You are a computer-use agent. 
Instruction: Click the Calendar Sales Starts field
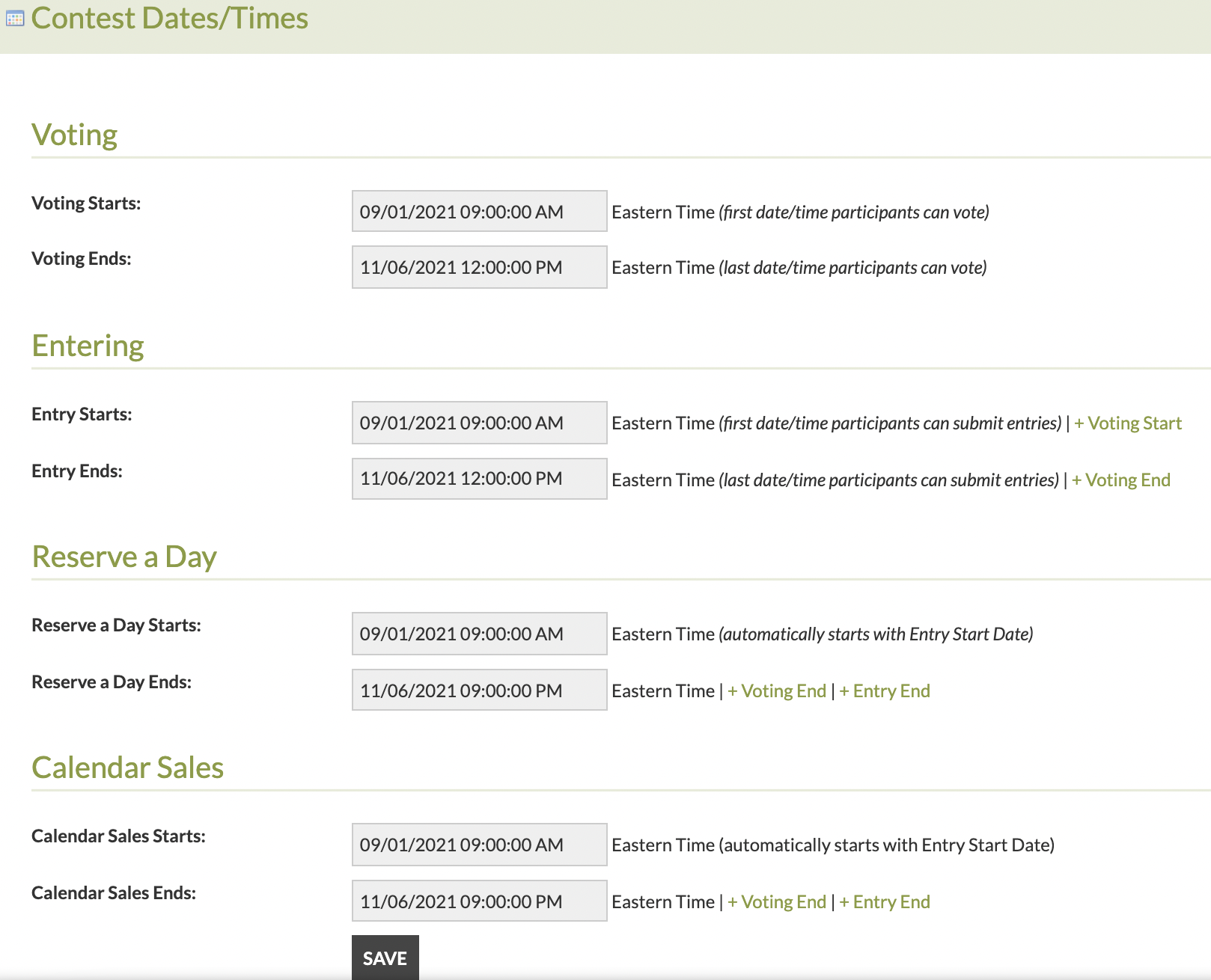pos(479,845)
